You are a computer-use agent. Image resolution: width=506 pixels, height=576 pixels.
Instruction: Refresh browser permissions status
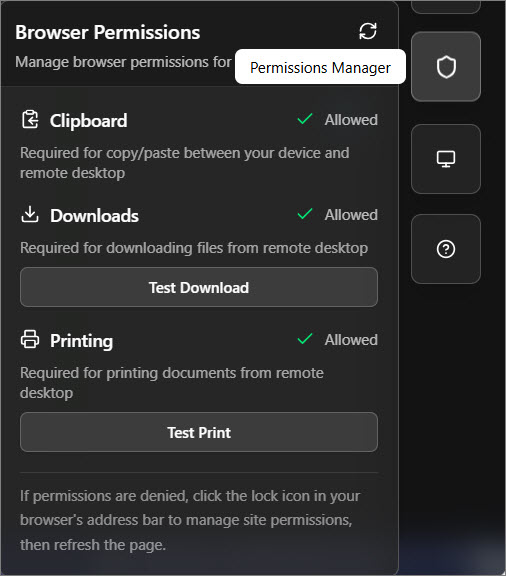click(368, 31)
